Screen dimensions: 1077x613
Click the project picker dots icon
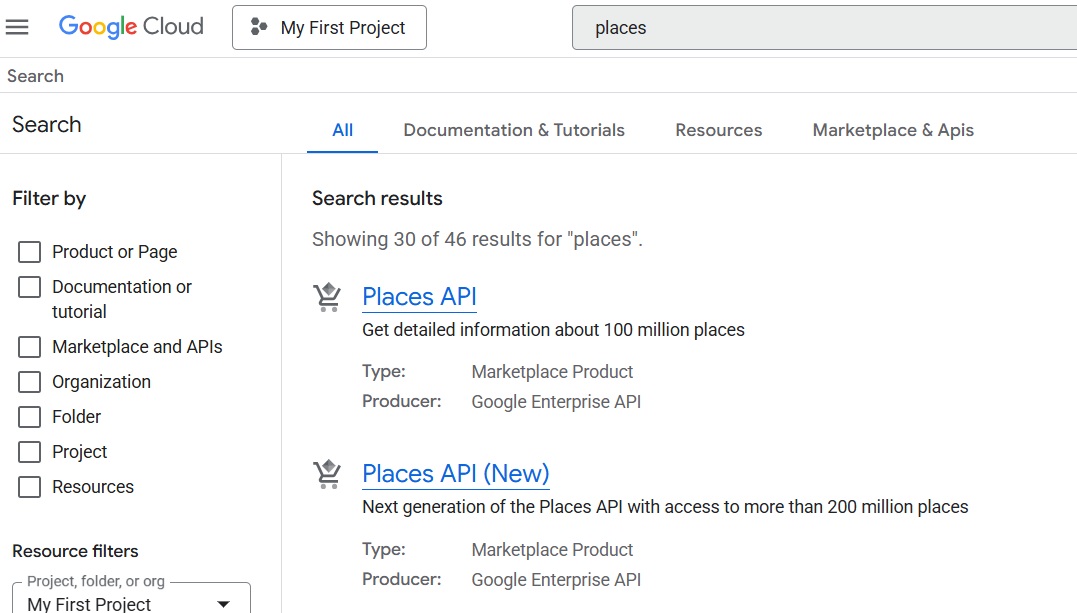pos(259,27)
